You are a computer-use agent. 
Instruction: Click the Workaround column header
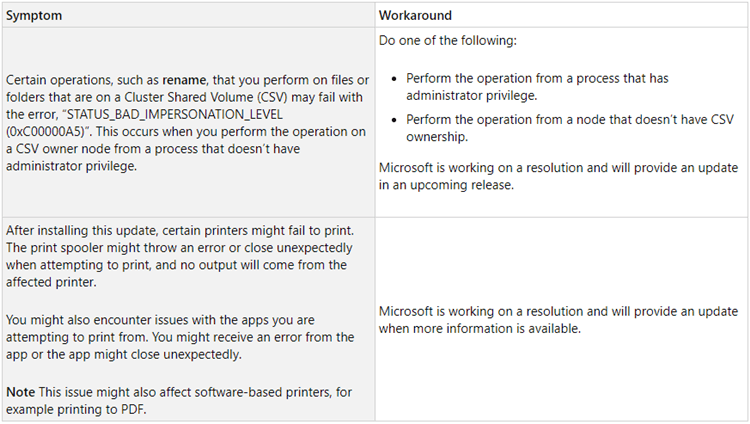(415, 15)
